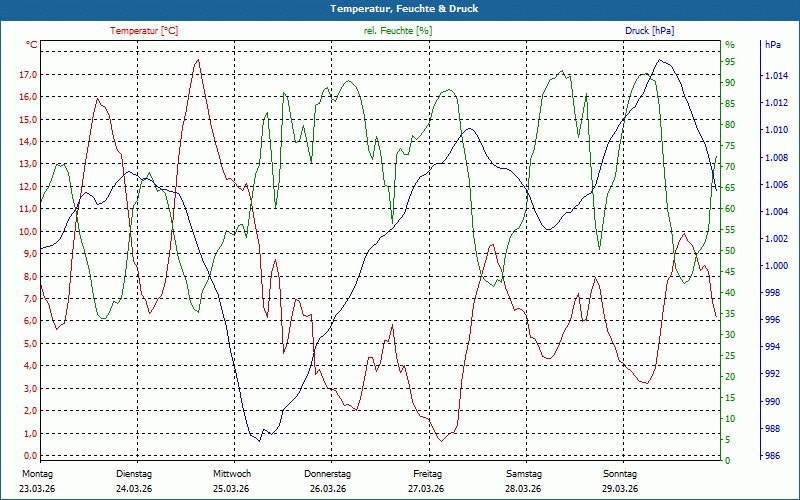This screenshot has width=800, height=500.
Task: Click the '14,0' temperature axis value
Action: (x=28, y=142)
